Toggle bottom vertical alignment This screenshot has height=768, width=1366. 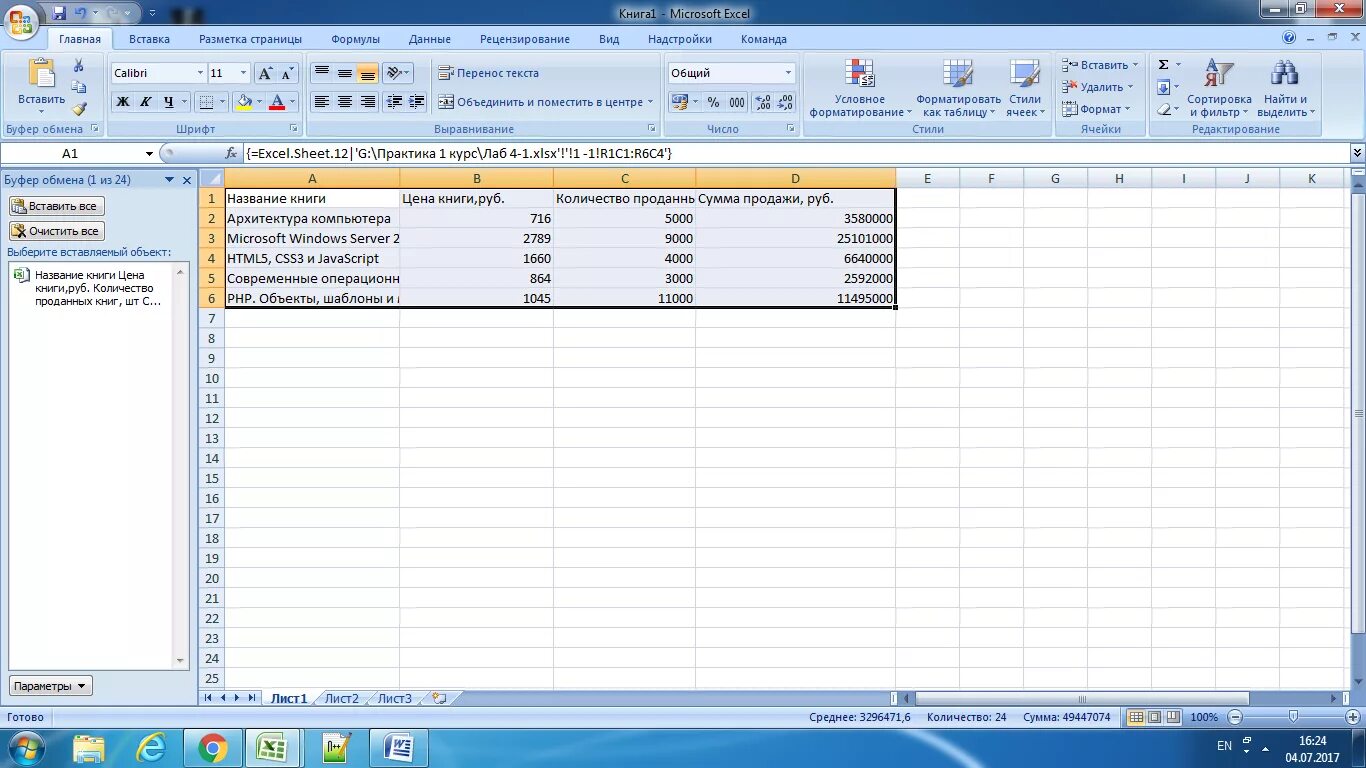pyautogui.click(x=368, y=73)
